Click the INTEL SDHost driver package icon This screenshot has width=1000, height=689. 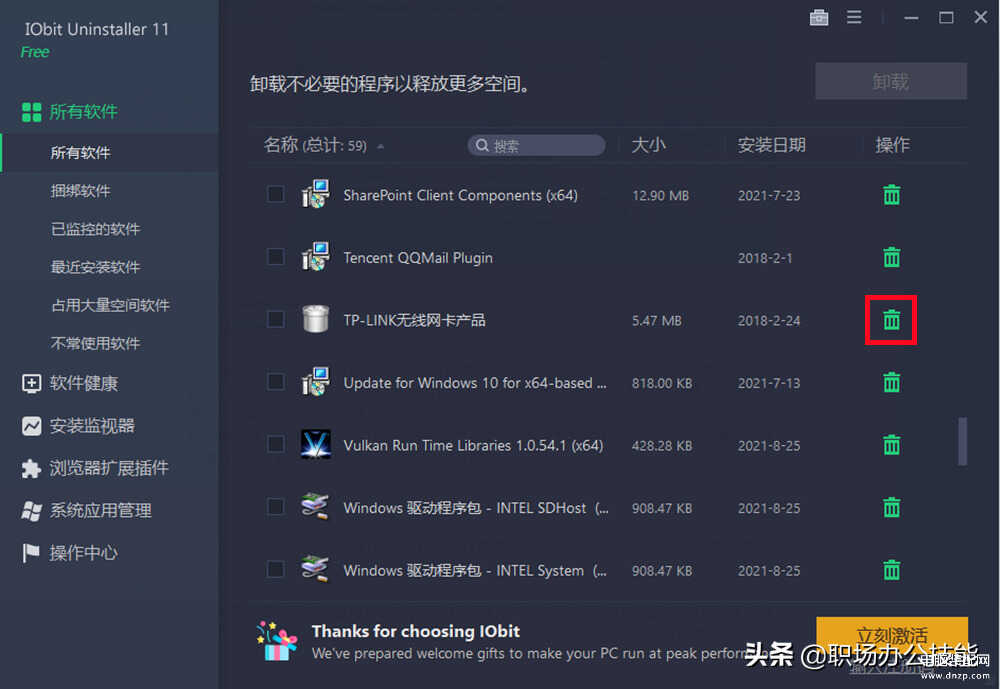[316, 507]
